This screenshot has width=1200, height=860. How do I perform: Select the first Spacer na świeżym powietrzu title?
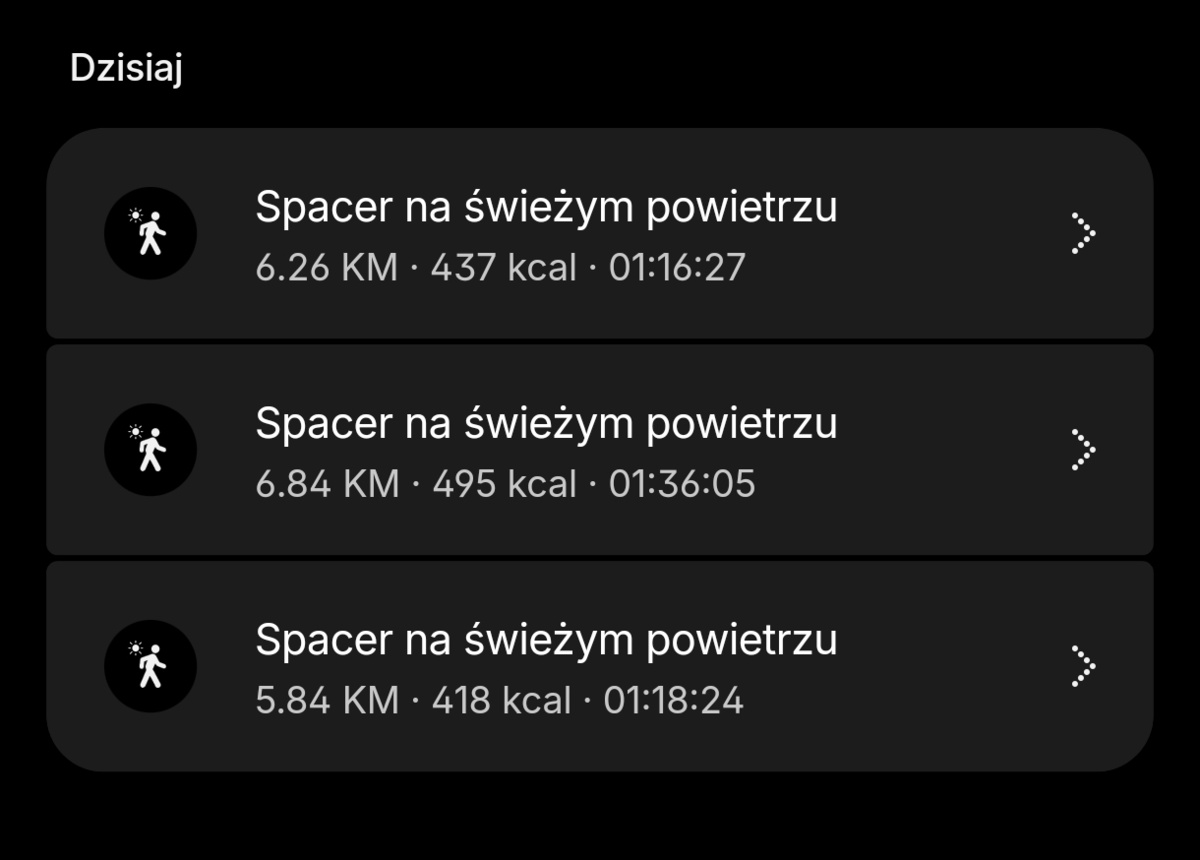click(547, 207)
